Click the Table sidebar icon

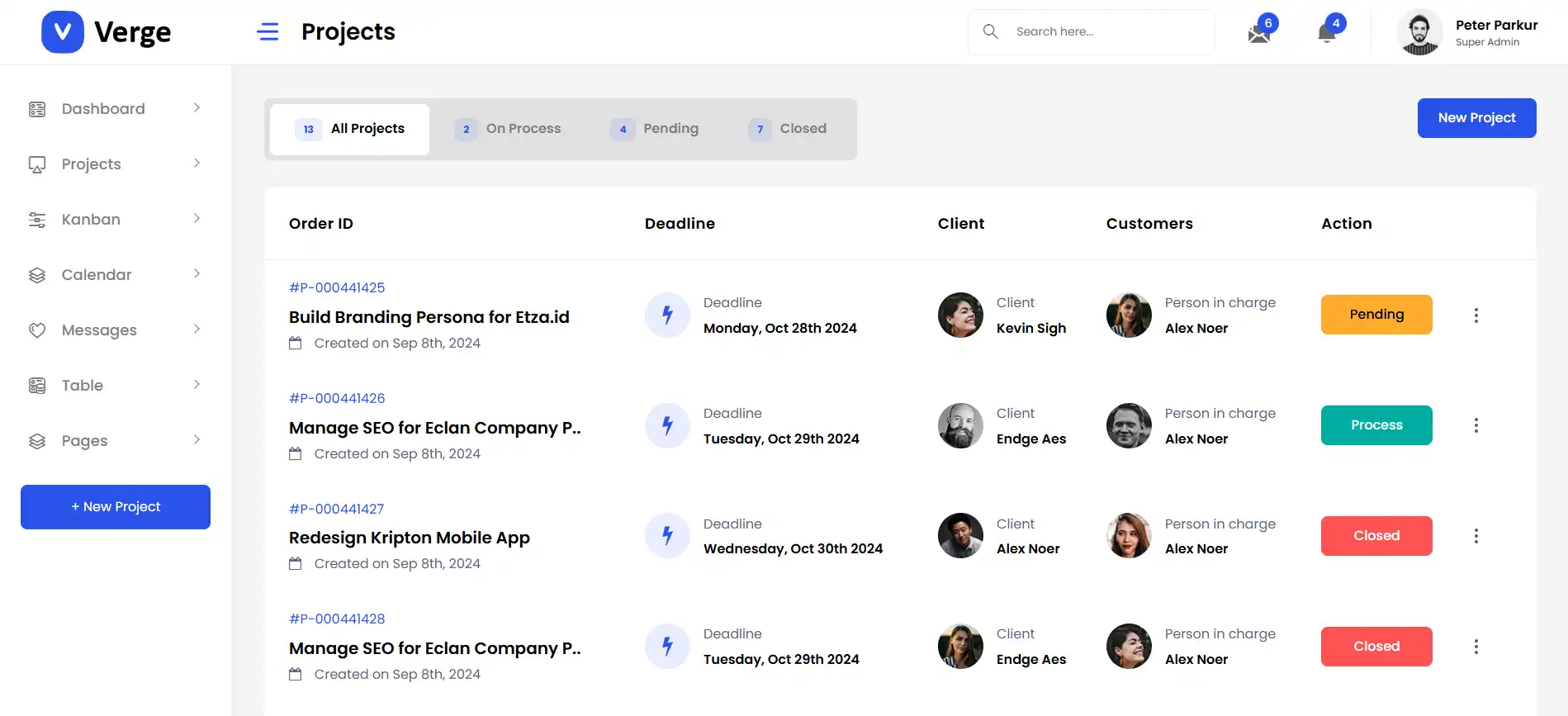[37, 386]
